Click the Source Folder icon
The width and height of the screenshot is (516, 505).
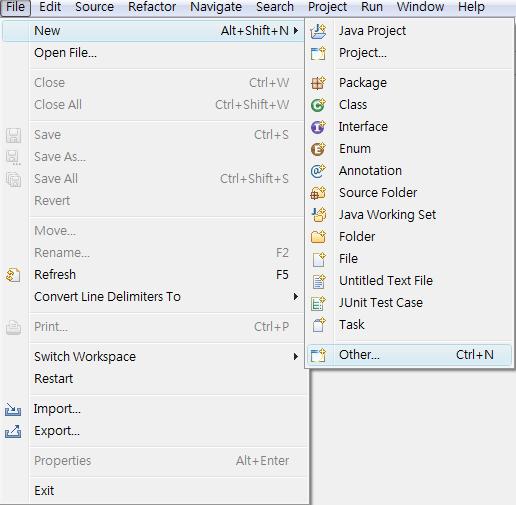tap(318, 193)
